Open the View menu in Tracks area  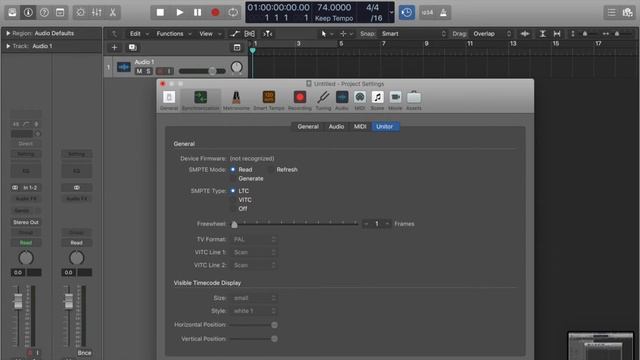(x=210, y=33)
